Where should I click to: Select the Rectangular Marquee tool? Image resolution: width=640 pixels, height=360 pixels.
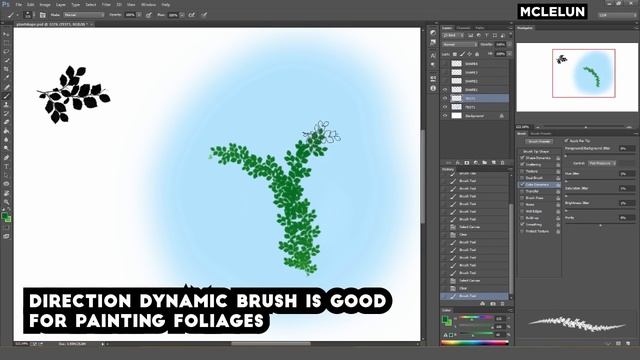[x=6, y=43]
